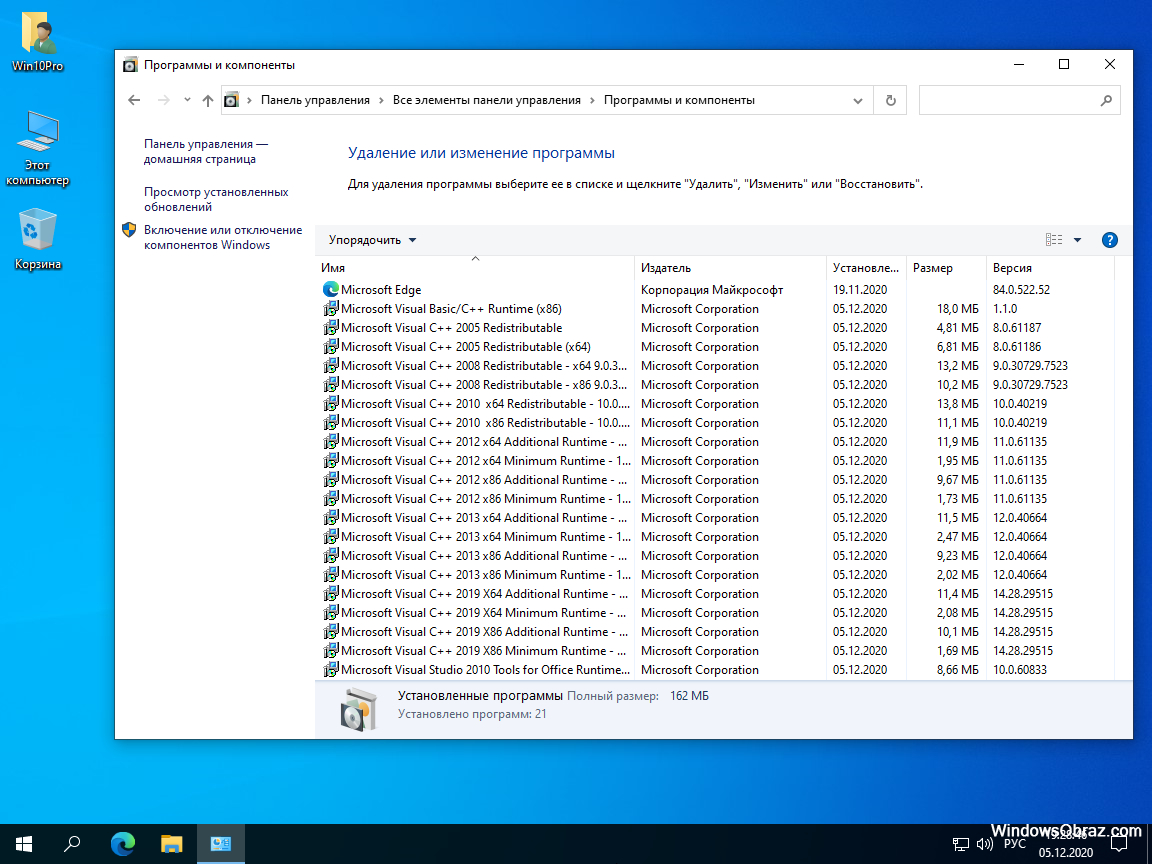Open the volume speaker tray icon
The height and width of the screenshot is (864, 1152).
(984, 844)
